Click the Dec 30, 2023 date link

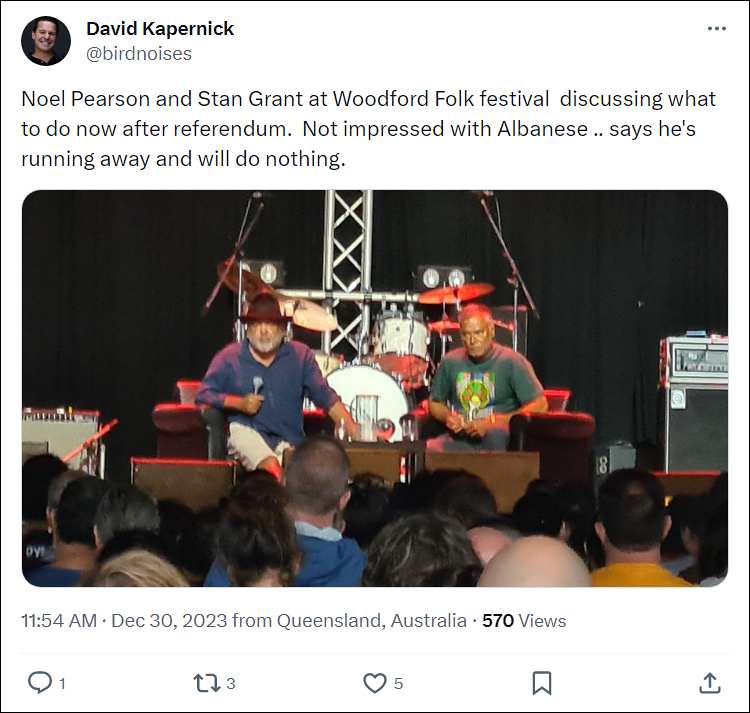pos(169,621)
